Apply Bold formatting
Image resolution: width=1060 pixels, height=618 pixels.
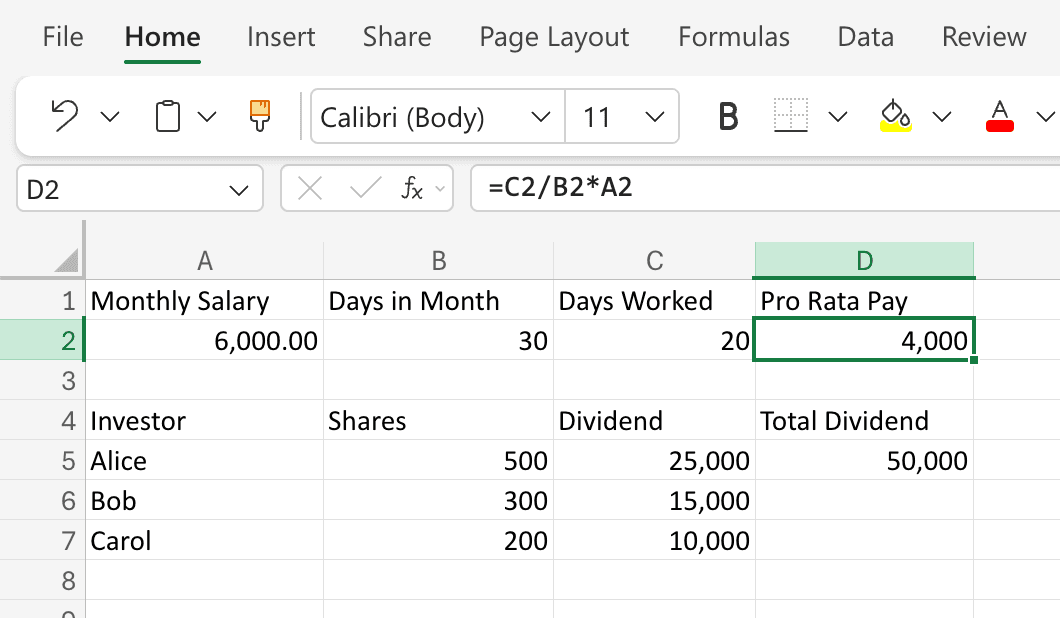point(728,115)
